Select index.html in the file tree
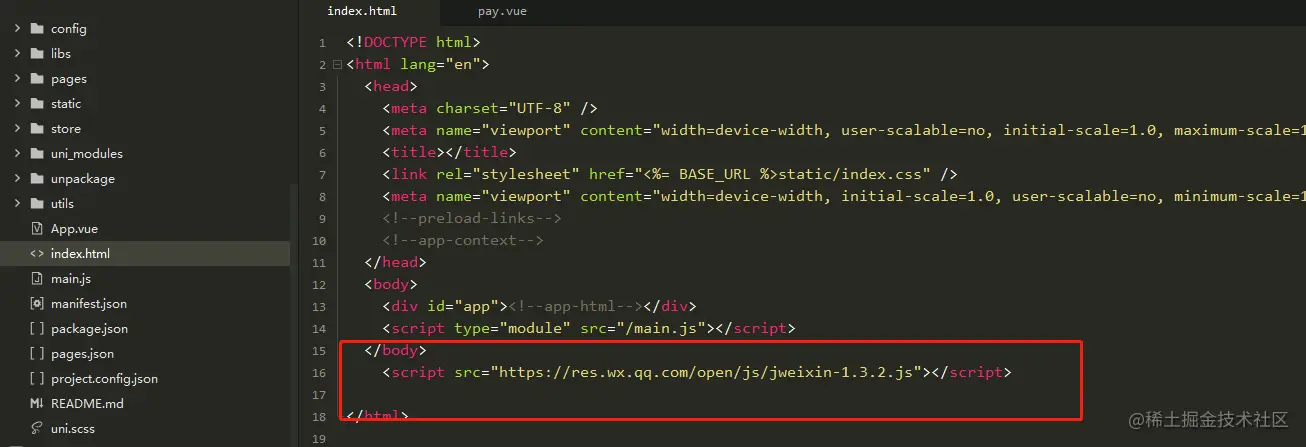1306x447 pixels. click(145, 254)
